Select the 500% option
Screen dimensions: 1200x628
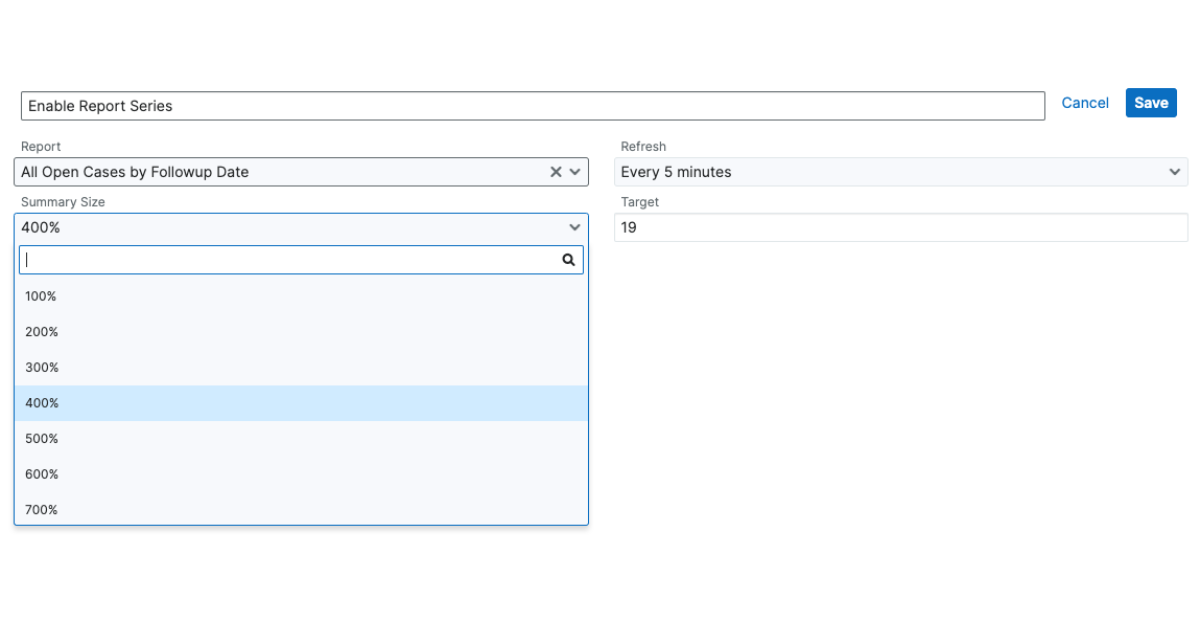point(301,439)
